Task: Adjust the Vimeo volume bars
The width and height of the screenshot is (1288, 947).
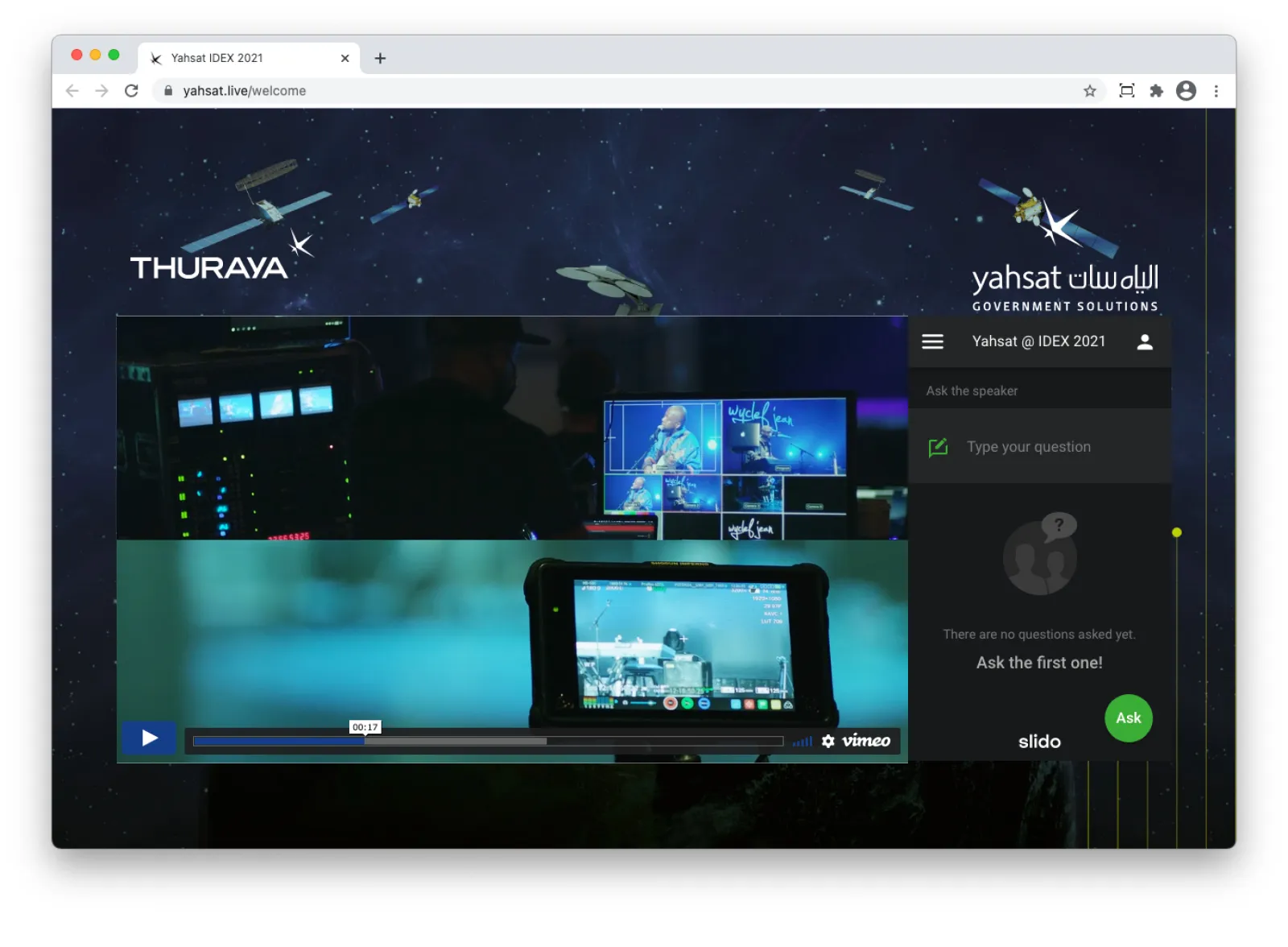Action: click(x=803, y=741)
